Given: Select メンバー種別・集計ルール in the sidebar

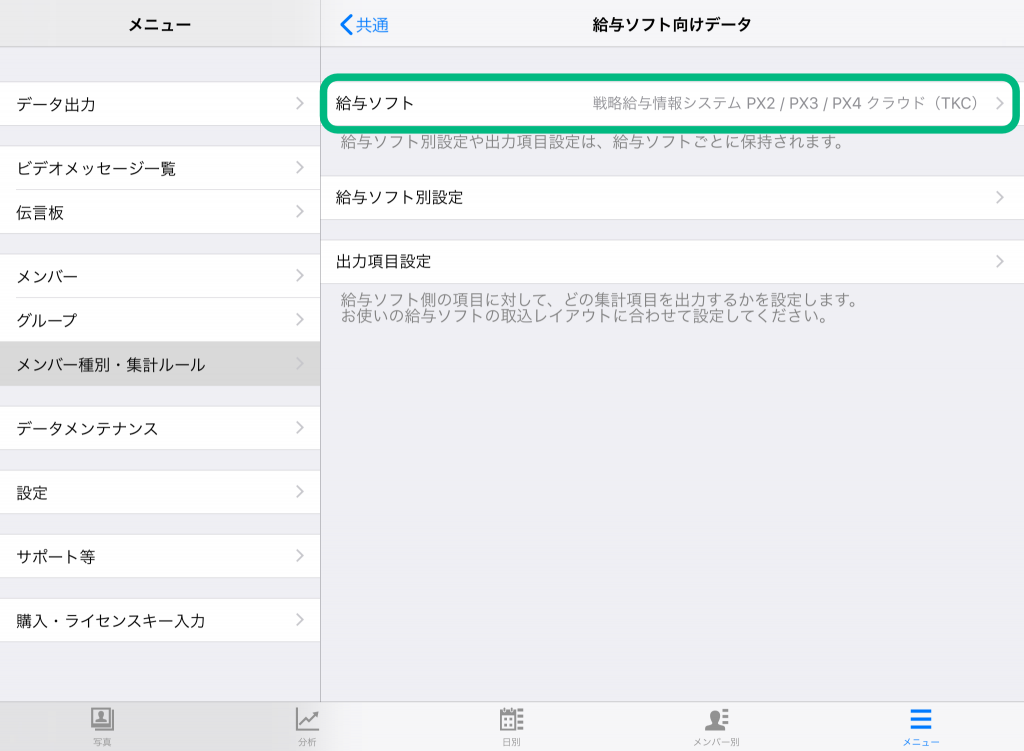Looking at the screenshot, I should pyautogui.click(x=160, y=363).
